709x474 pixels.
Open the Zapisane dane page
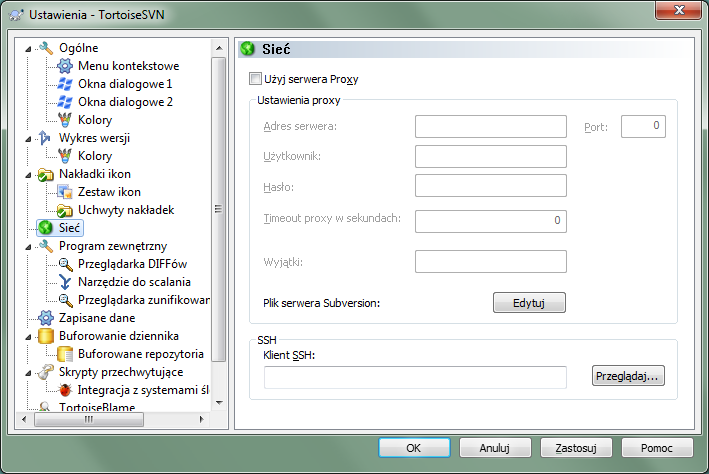tap(97, 318)
